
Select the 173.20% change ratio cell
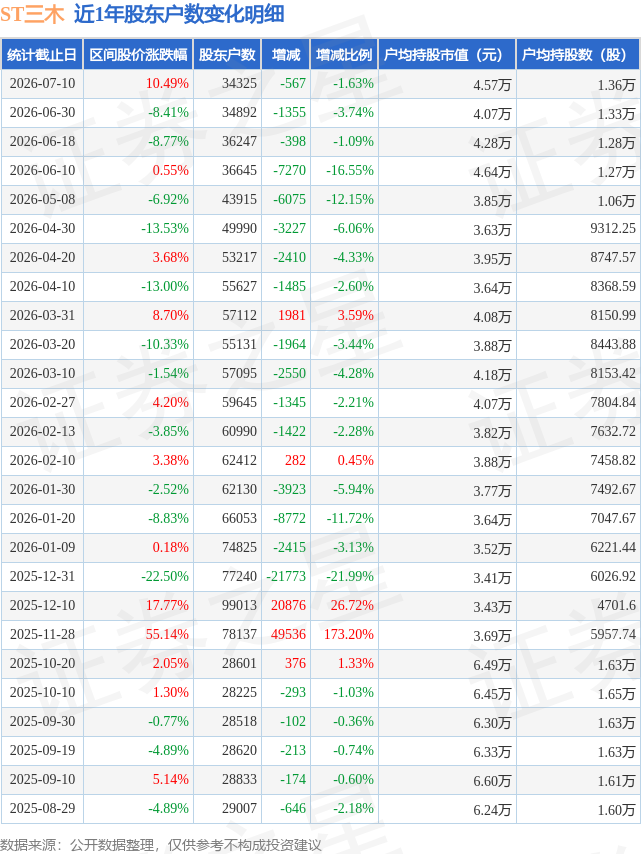point(349,634)
